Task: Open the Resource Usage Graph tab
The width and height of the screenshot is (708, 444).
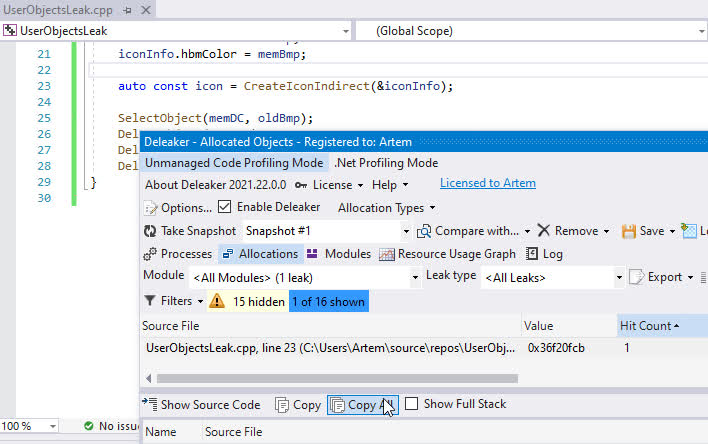Action: (x=447, y=254)
